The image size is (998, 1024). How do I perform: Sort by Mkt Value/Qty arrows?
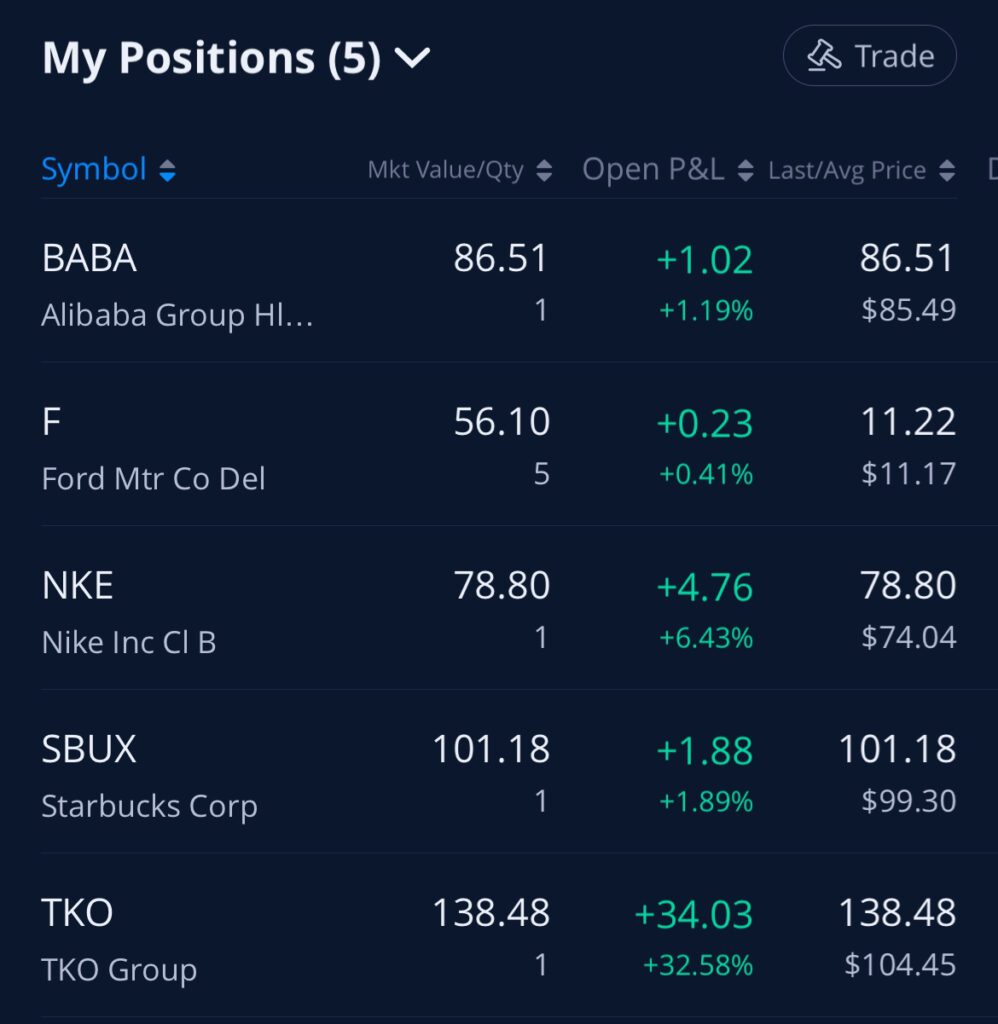point(544,171)
